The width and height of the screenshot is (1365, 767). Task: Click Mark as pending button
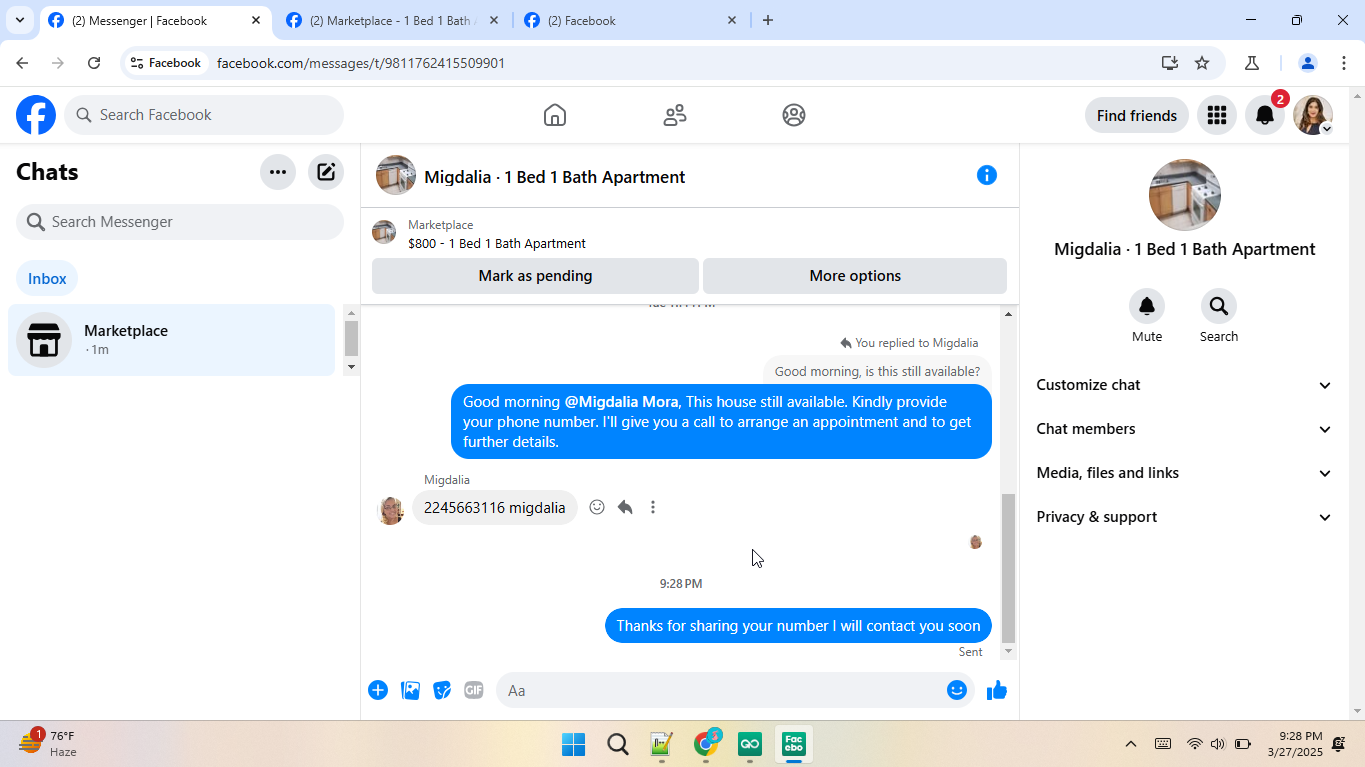(x=535, y=276)
